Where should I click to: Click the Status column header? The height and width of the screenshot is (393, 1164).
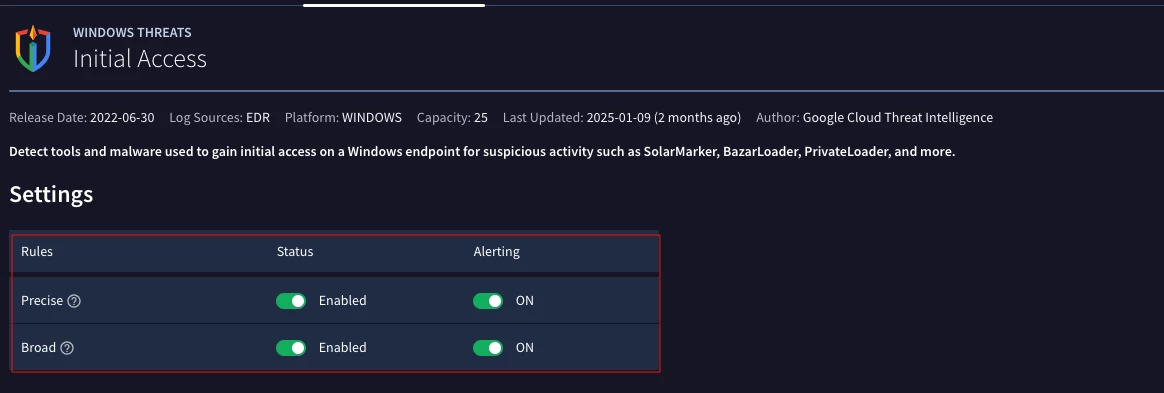(x=295, y=251)
